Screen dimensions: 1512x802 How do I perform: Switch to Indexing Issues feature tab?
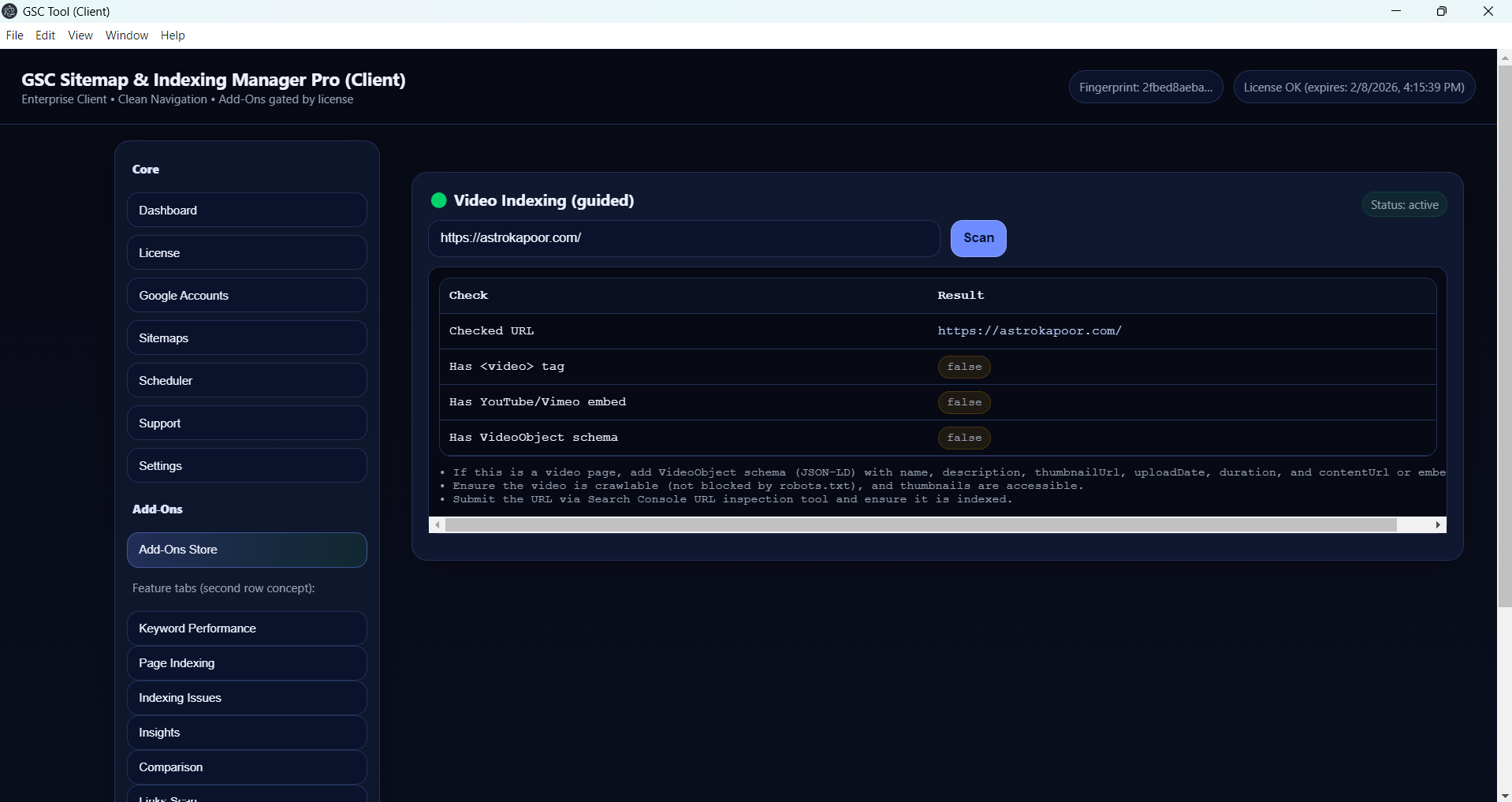247,698
